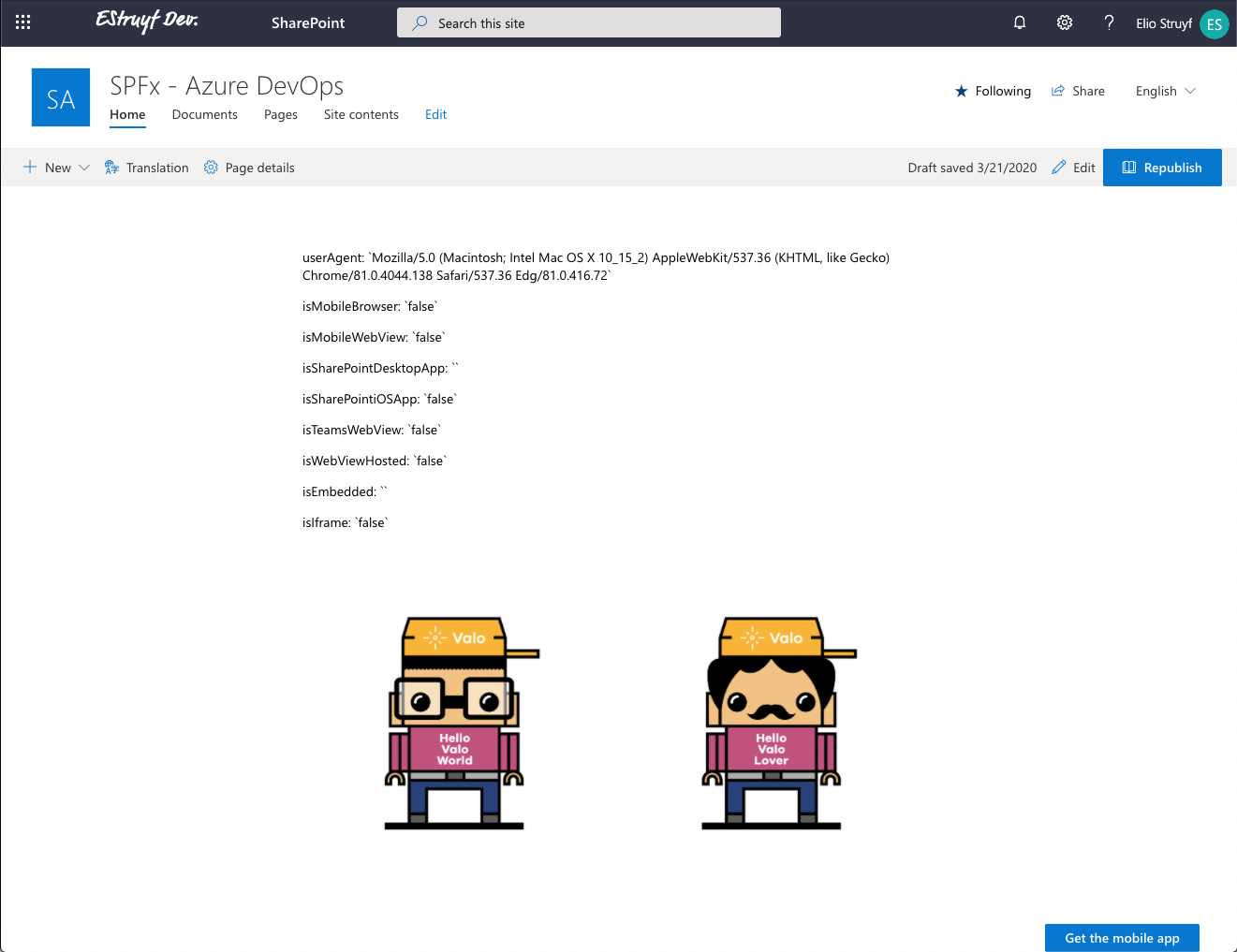Click the magnifier icon in the search box
1237x952 pixels.
420,22
